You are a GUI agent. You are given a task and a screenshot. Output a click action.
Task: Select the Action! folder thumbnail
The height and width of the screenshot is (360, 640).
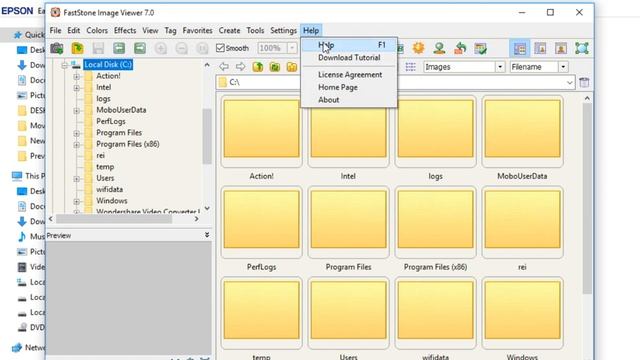262,131
